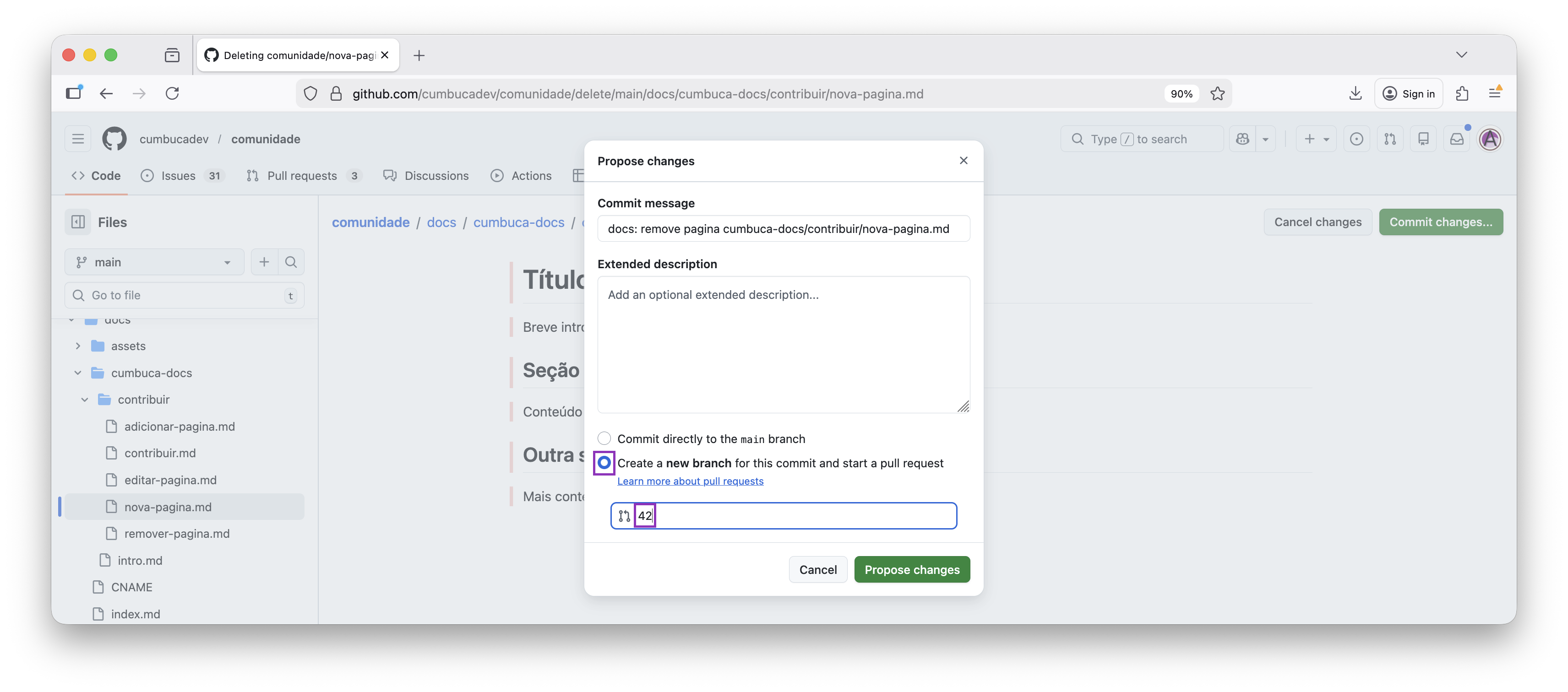1568x692 pixels.
Task: List all tabs dropdown arrow
Action: tap(1461, 55)
